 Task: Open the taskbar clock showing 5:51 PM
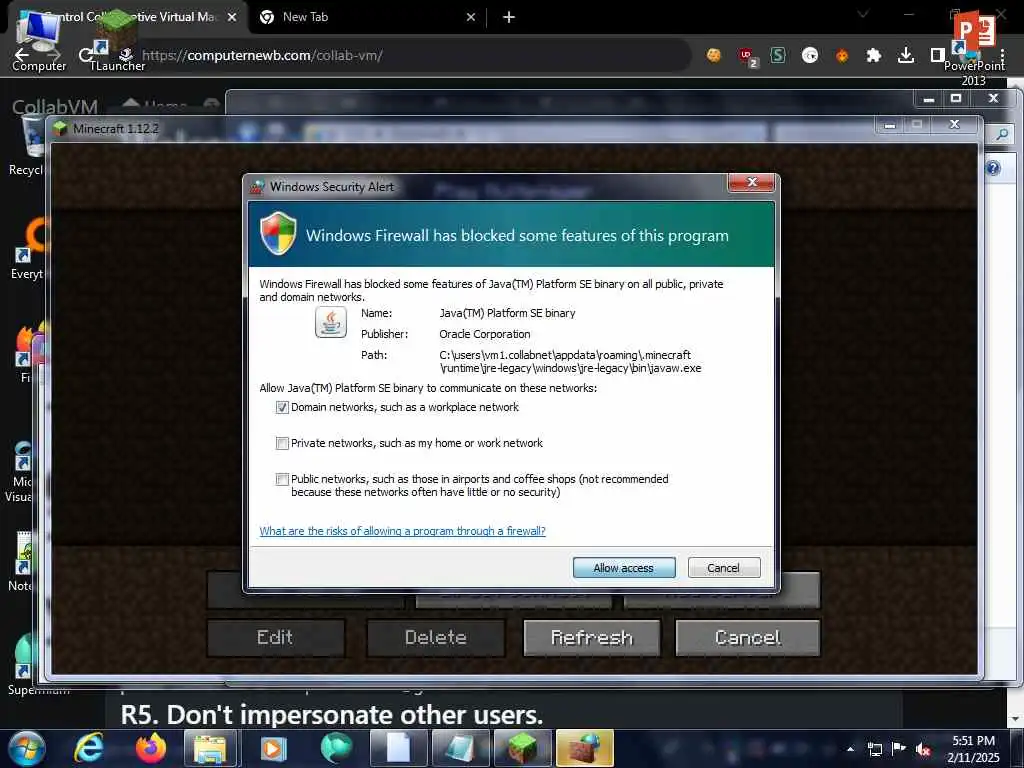(x=973, y=749)
